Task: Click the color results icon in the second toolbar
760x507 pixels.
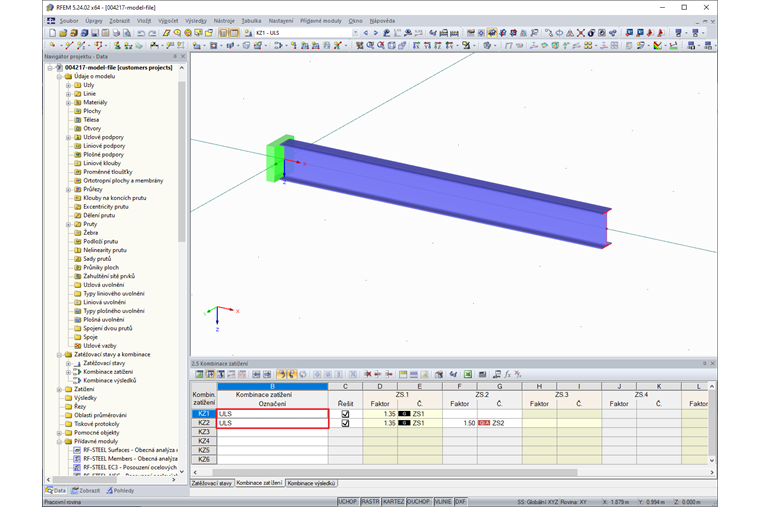Action: click(658, 46)
